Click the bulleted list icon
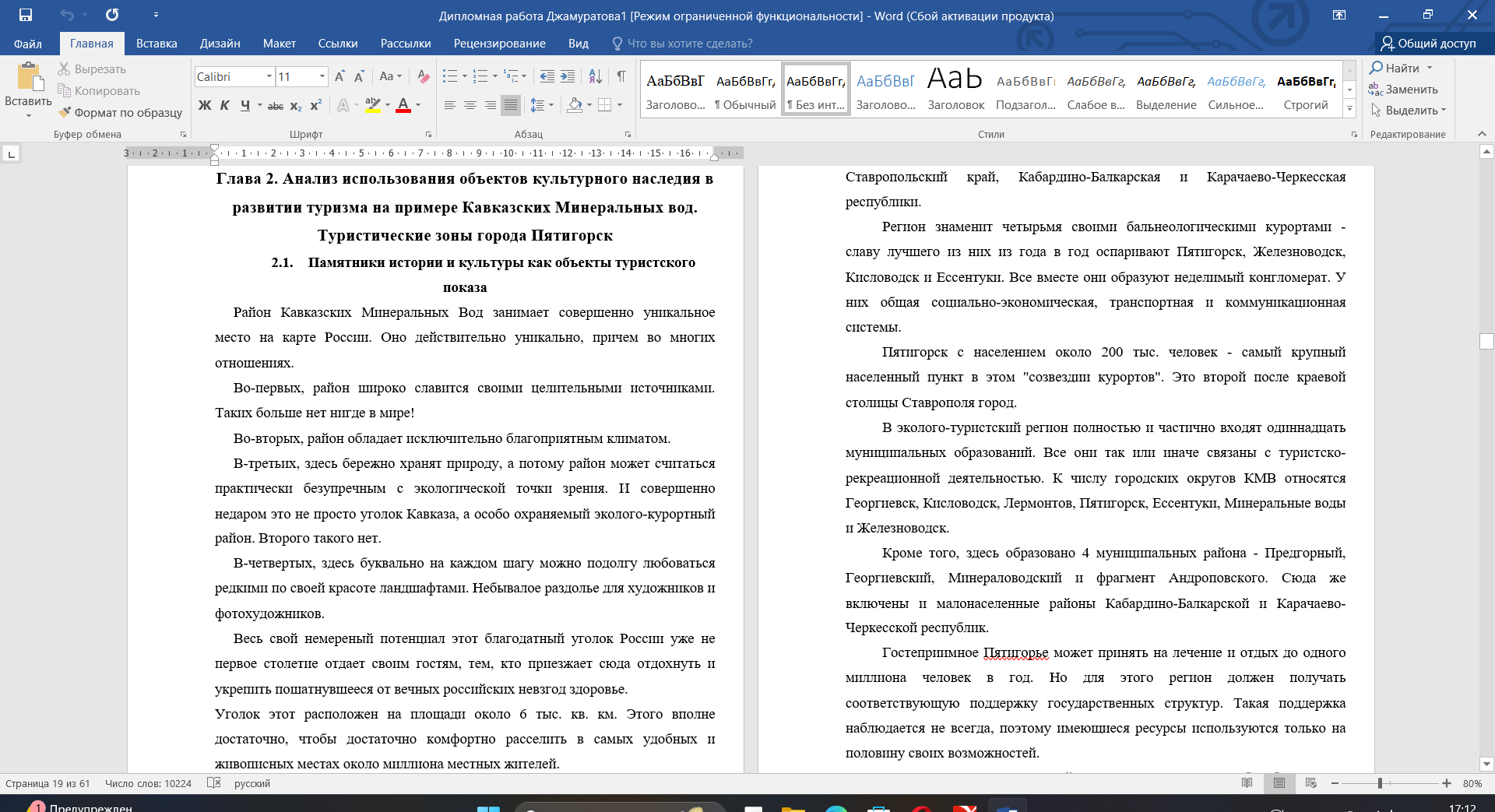 [450, 76]
